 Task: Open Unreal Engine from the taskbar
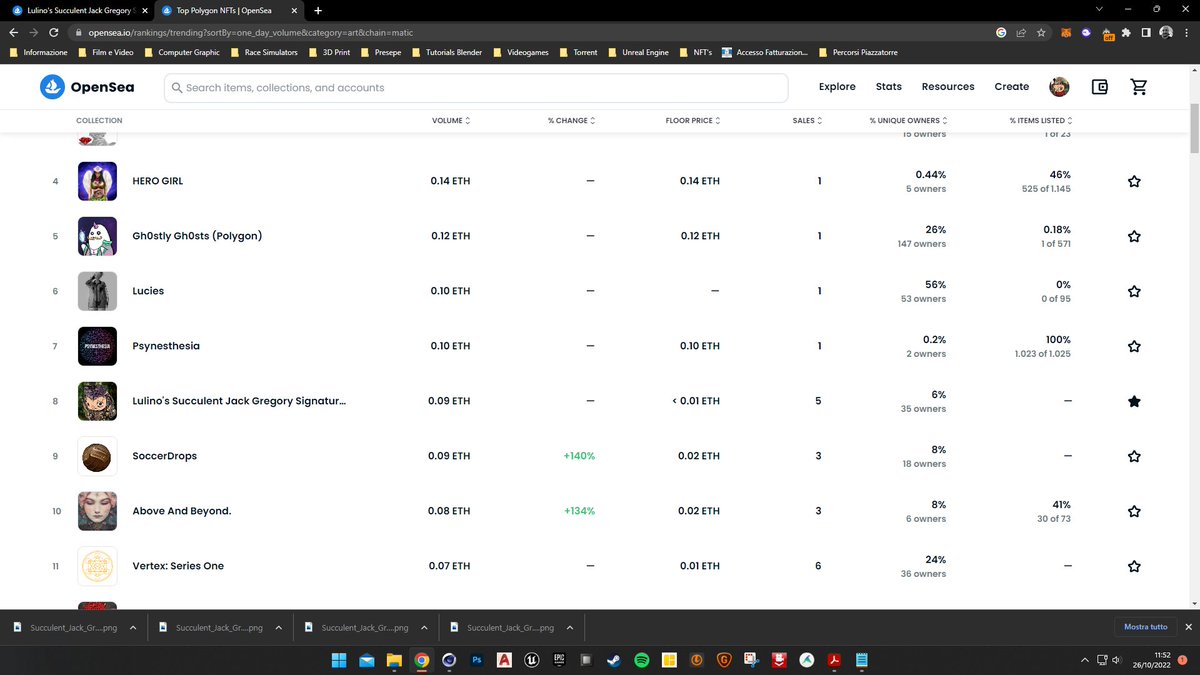click(x=532, y=660)
